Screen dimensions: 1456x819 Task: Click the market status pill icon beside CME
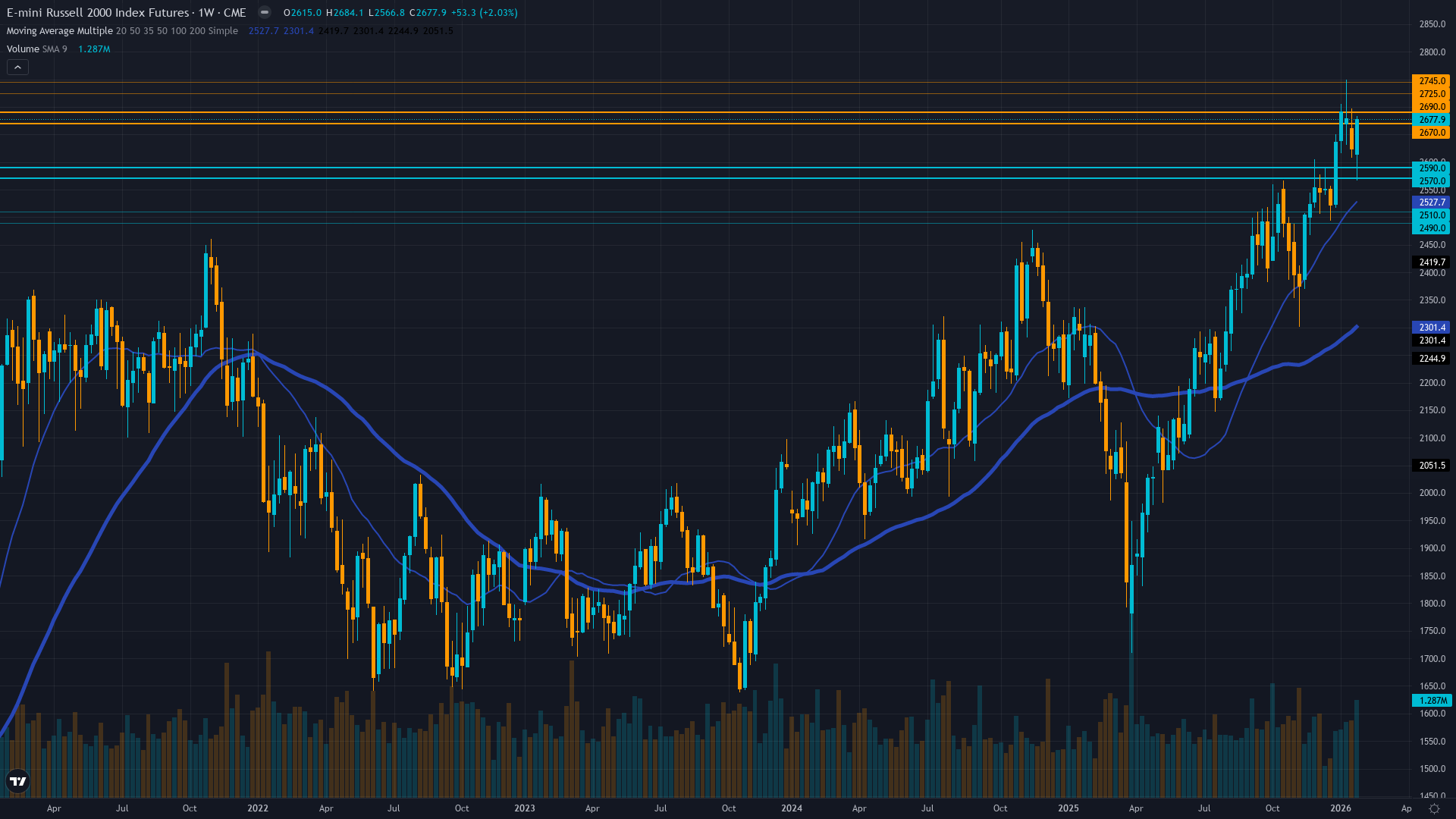pos(264,12)
